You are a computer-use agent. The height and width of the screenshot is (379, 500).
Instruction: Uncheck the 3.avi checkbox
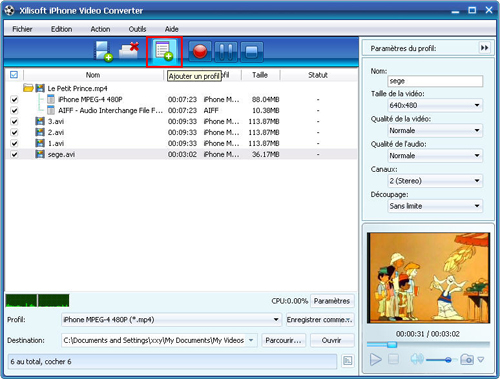14,121
